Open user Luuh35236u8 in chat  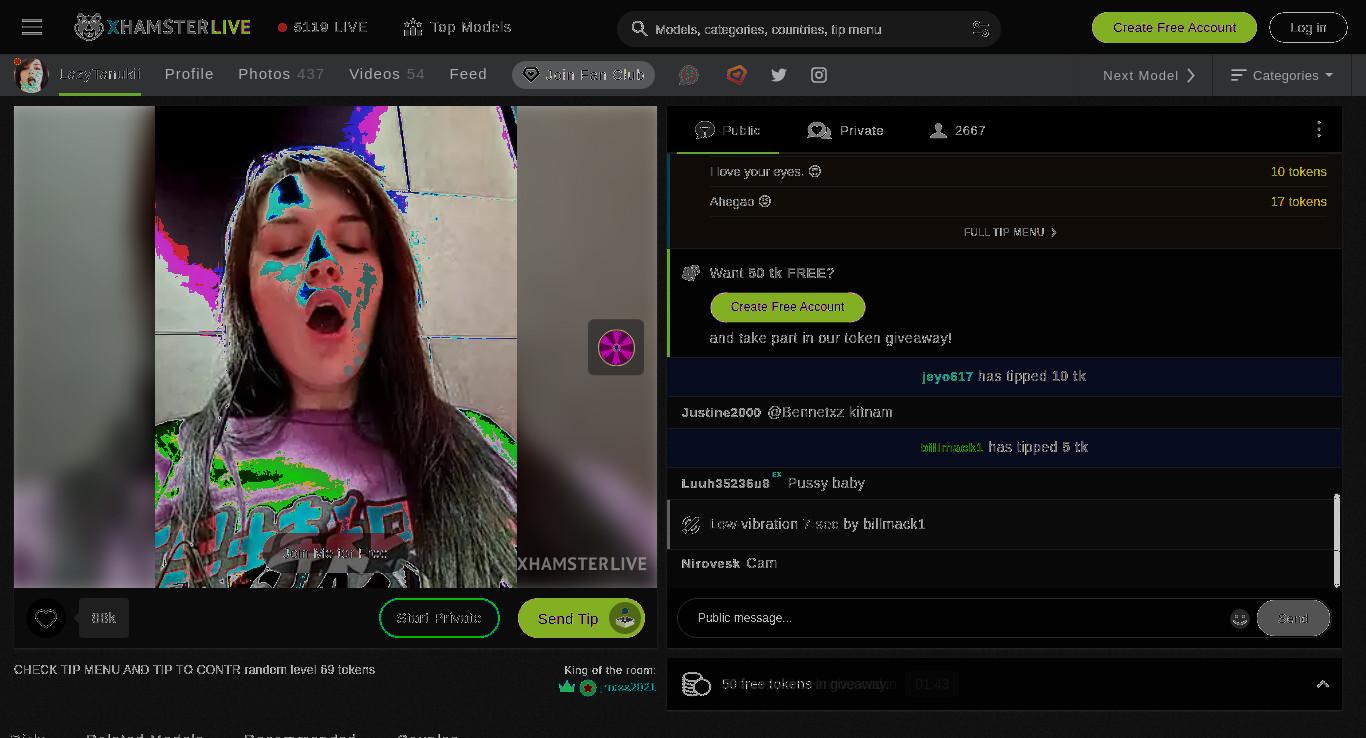pyautogui.click(x=725, y=484)
